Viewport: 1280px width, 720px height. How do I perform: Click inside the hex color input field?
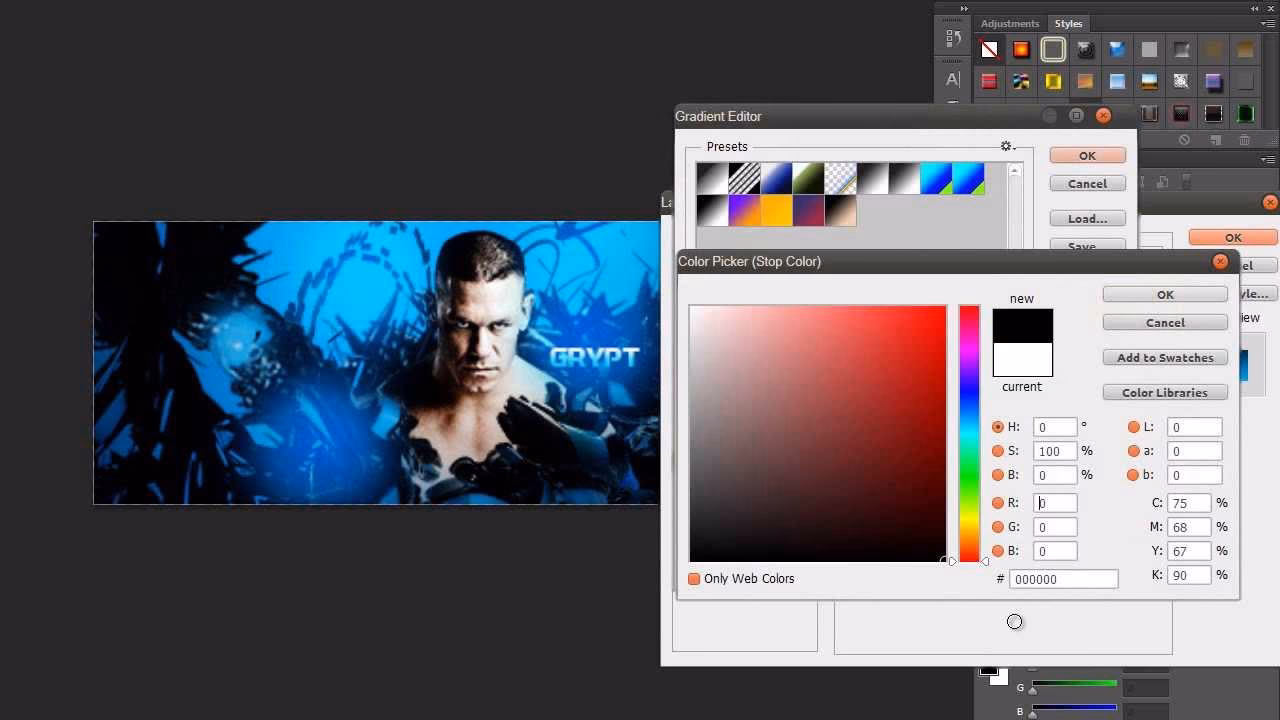1063,578
